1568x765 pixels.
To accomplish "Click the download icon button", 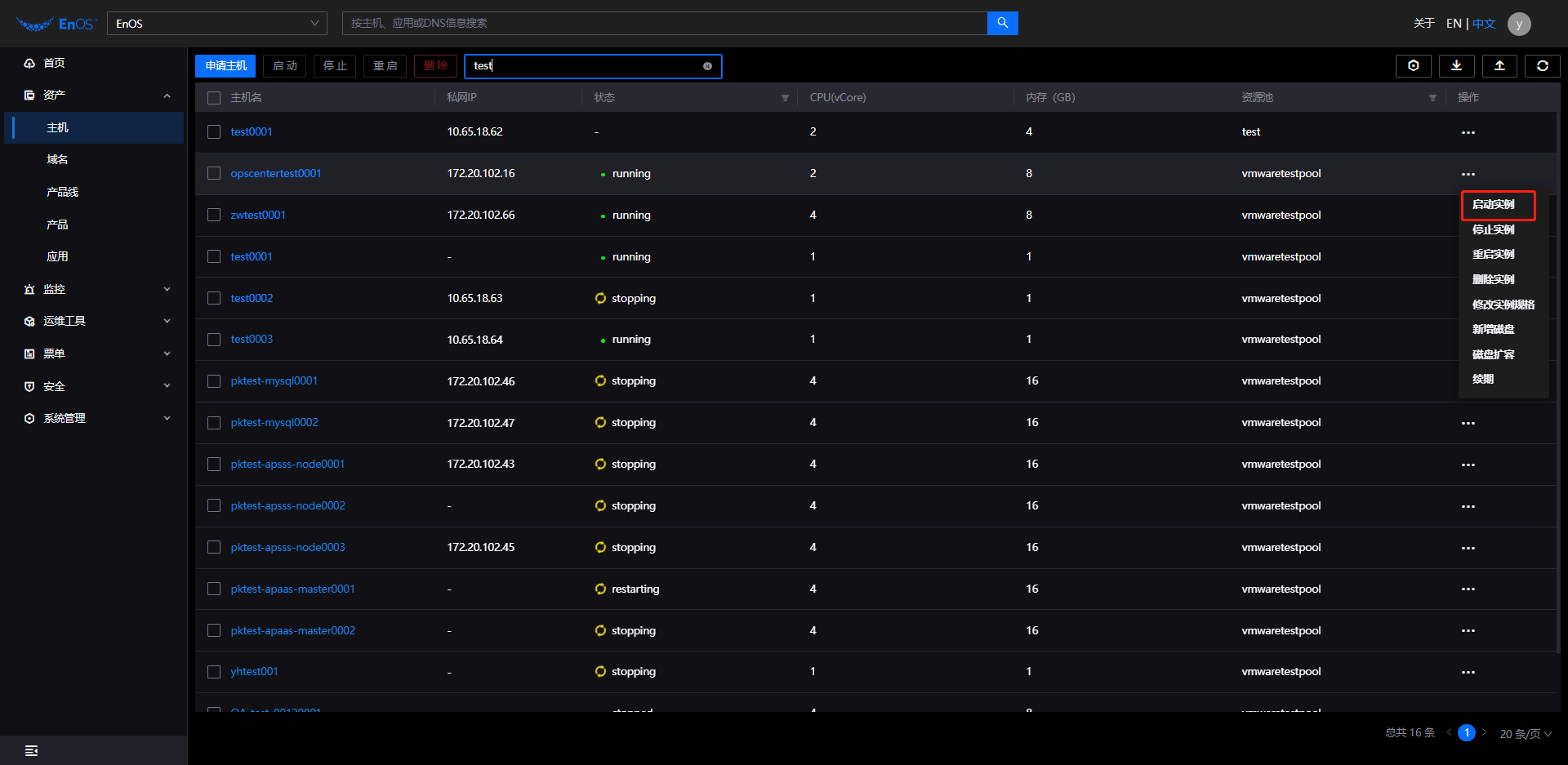I will point(1456,66).
